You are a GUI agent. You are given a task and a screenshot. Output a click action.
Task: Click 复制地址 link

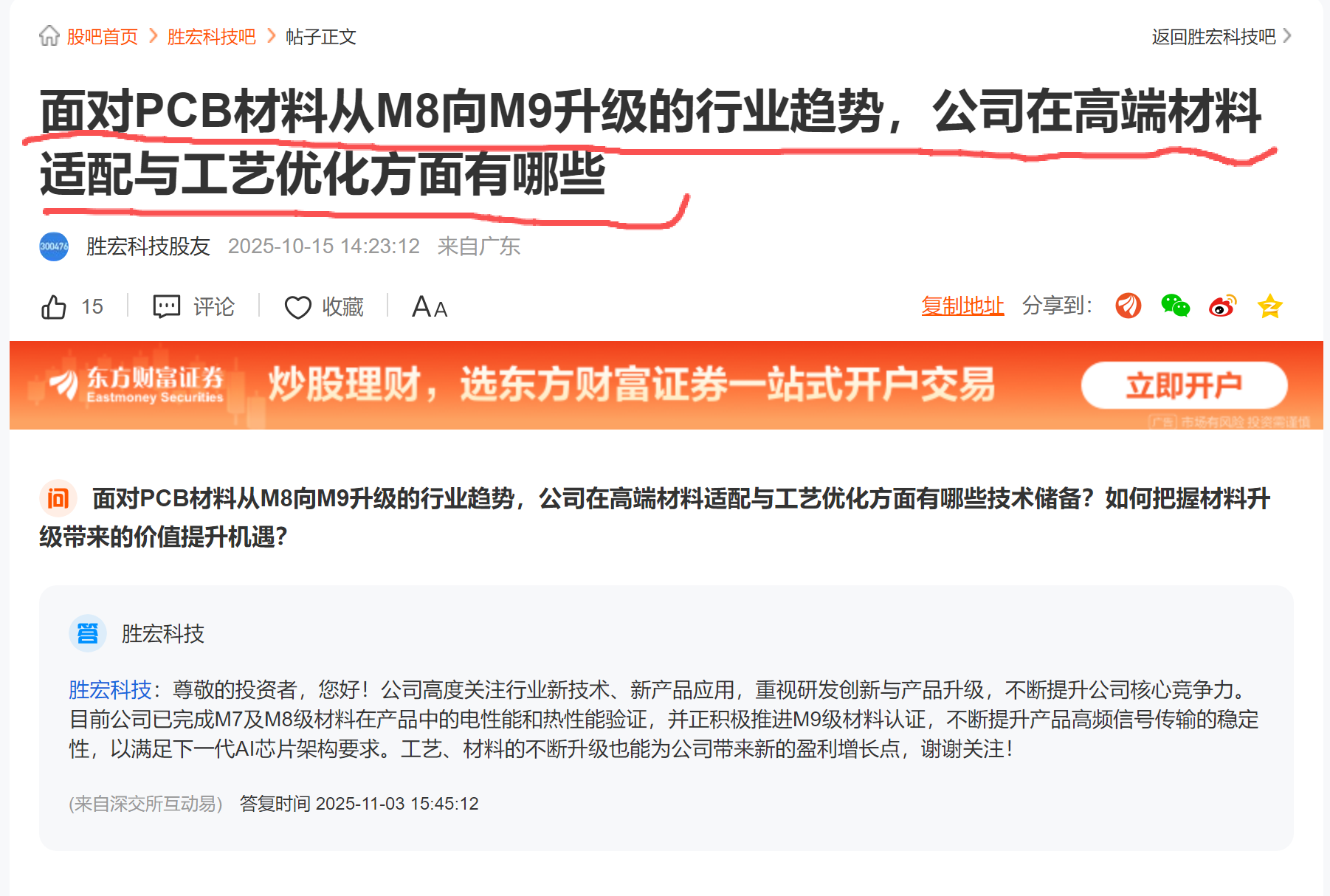click(962, 306)
